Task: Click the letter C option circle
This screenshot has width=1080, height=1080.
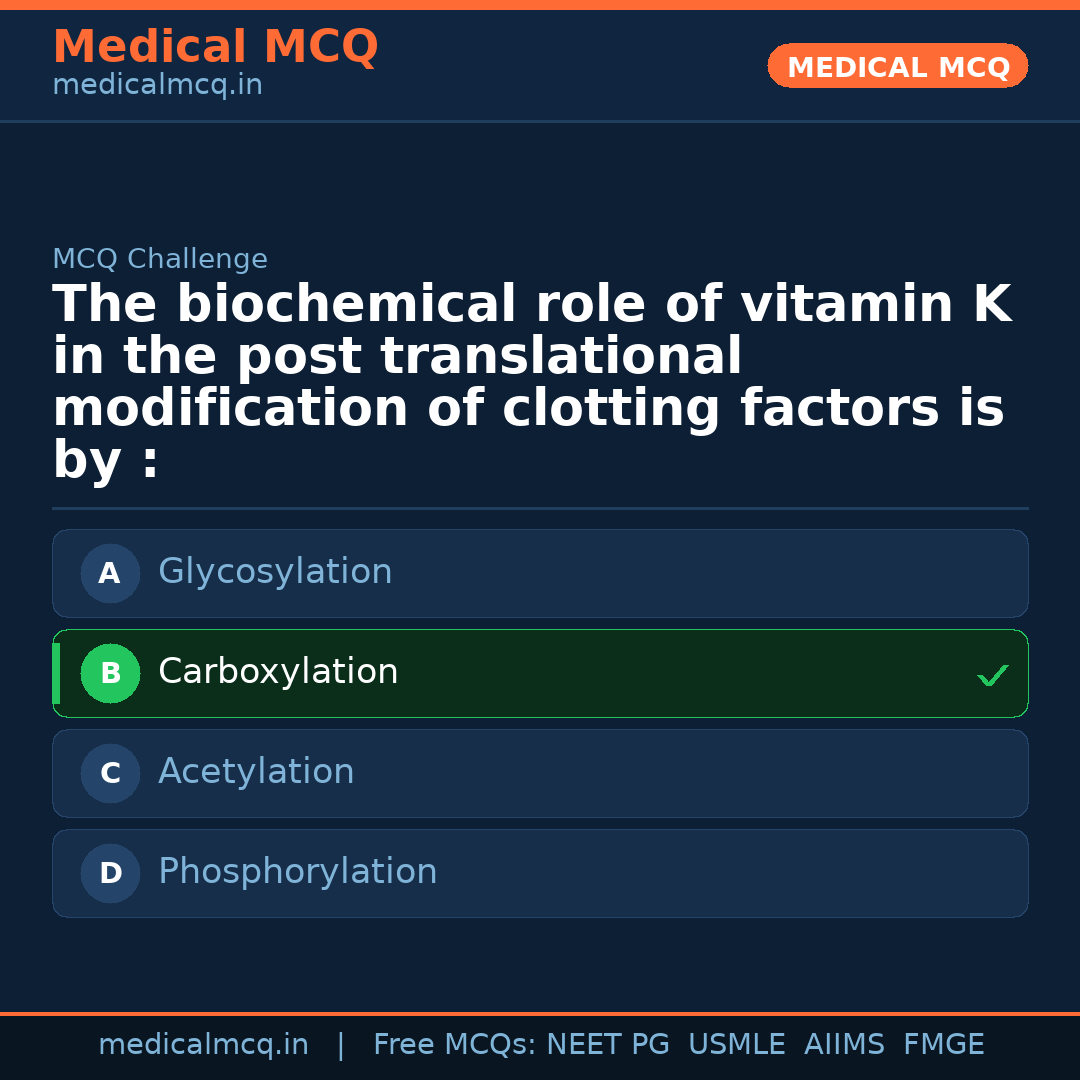Action: (110, 774)
